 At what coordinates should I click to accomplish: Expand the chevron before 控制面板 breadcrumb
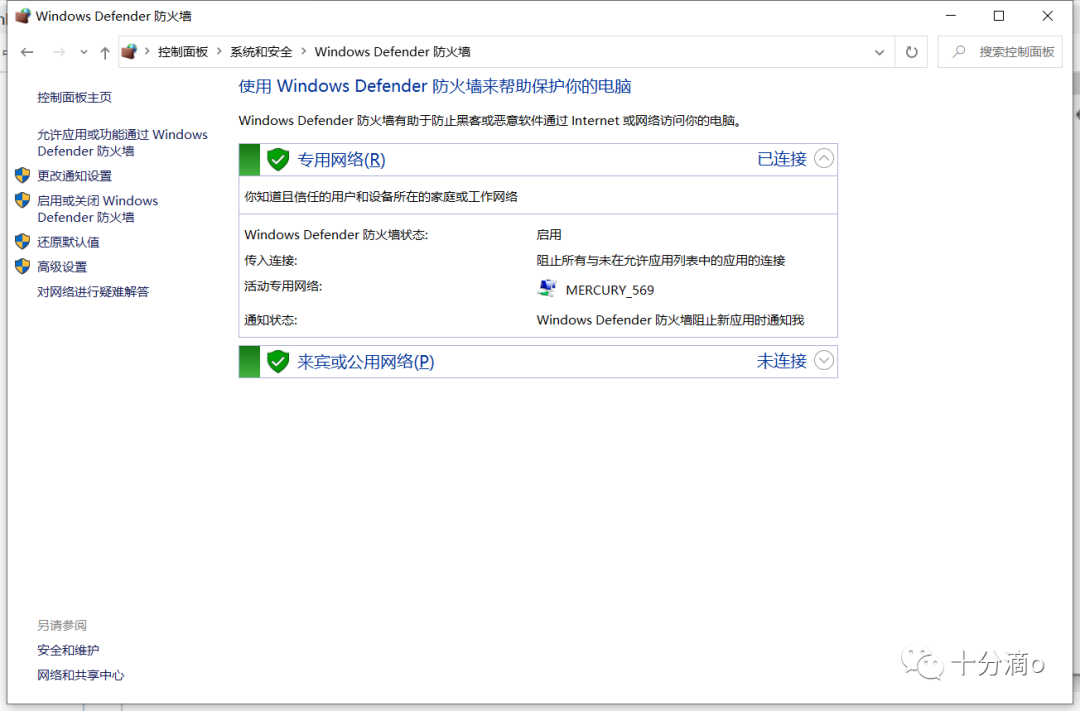click(147, 52)
